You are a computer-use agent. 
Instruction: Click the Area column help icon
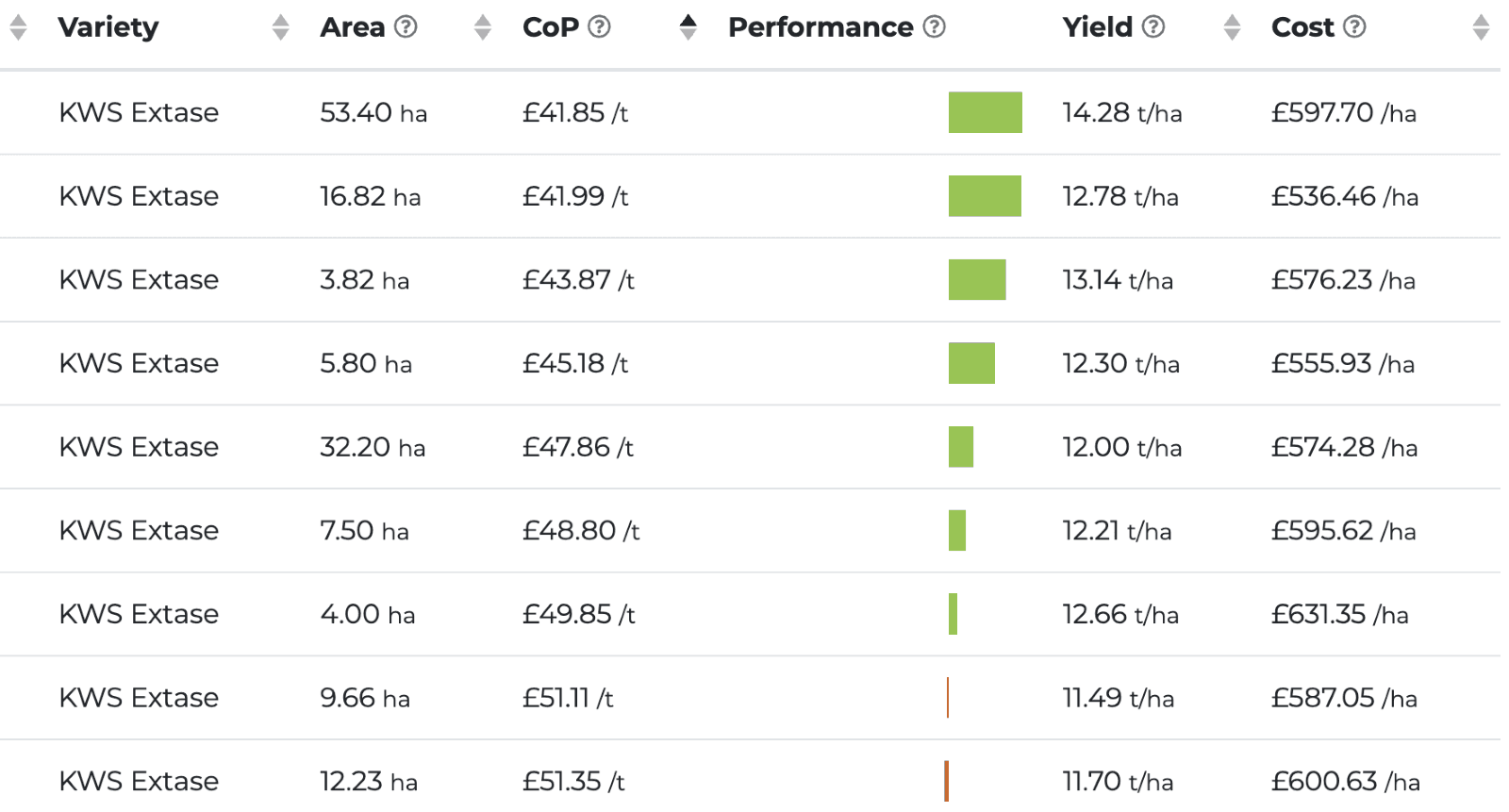(406, 26)
